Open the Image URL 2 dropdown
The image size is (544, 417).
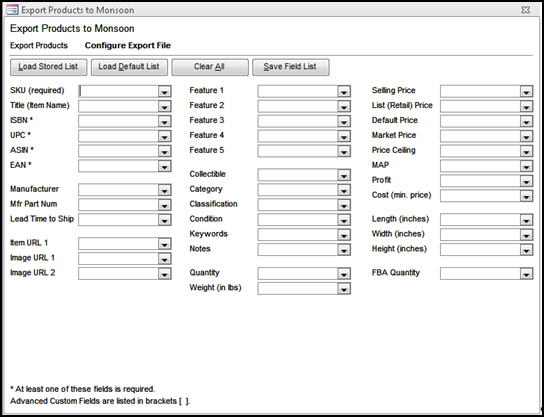[x=164, y=274]
